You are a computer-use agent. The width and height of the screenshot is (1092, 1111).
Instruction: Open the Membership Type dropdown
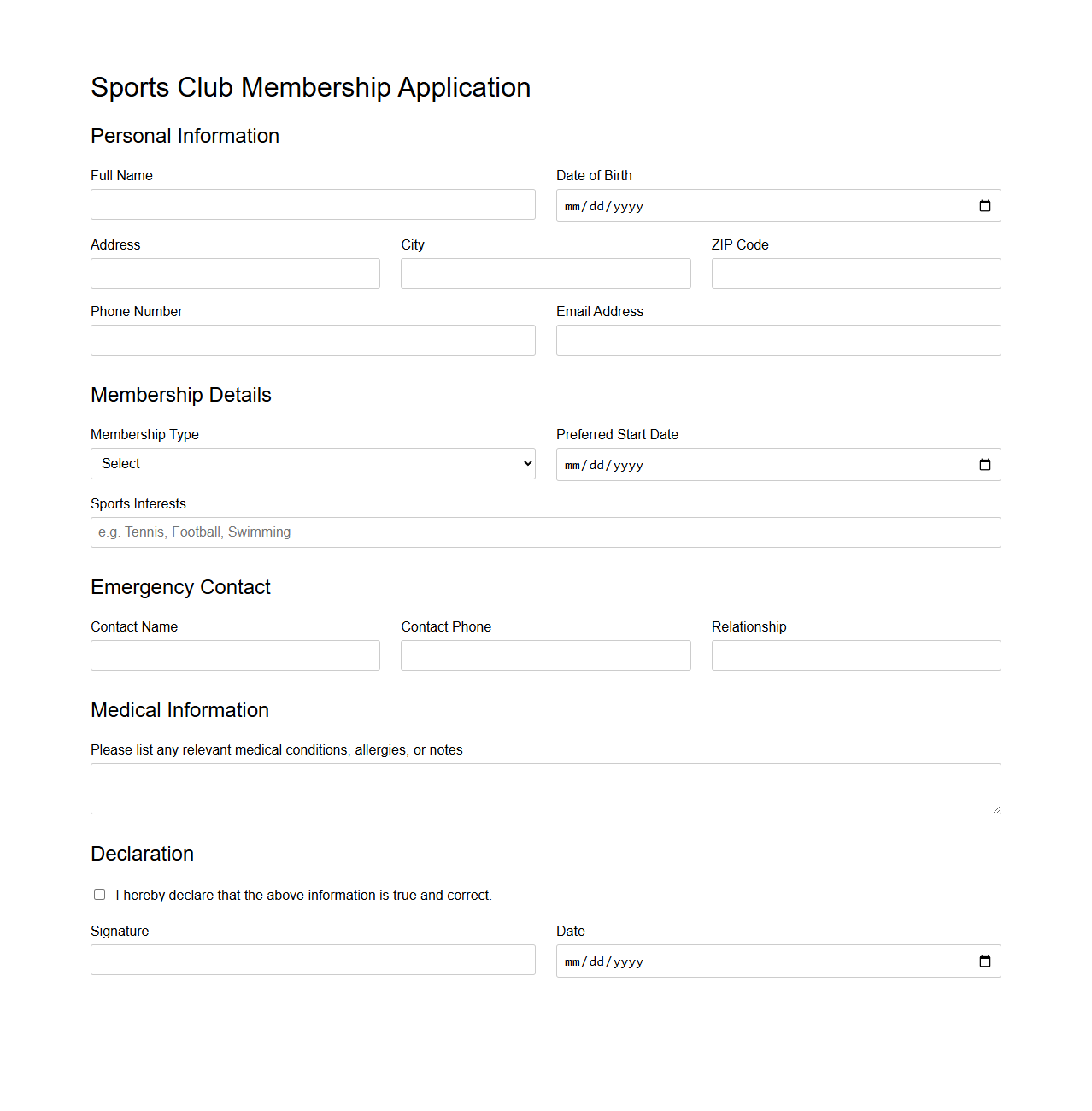(x=313, y=463)
